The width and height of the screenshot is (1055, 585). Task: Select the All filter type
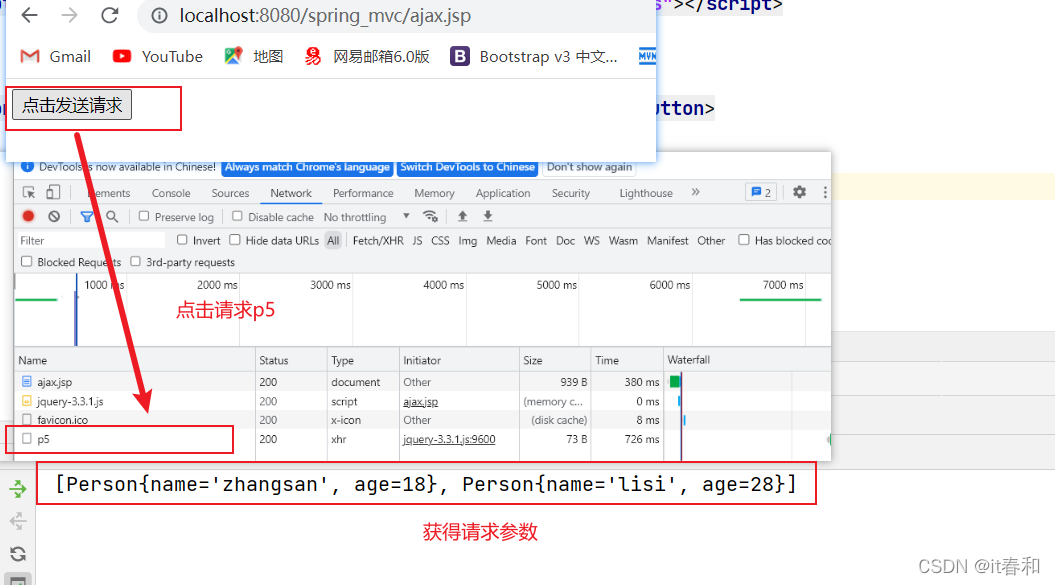click(x=333, y=240)
